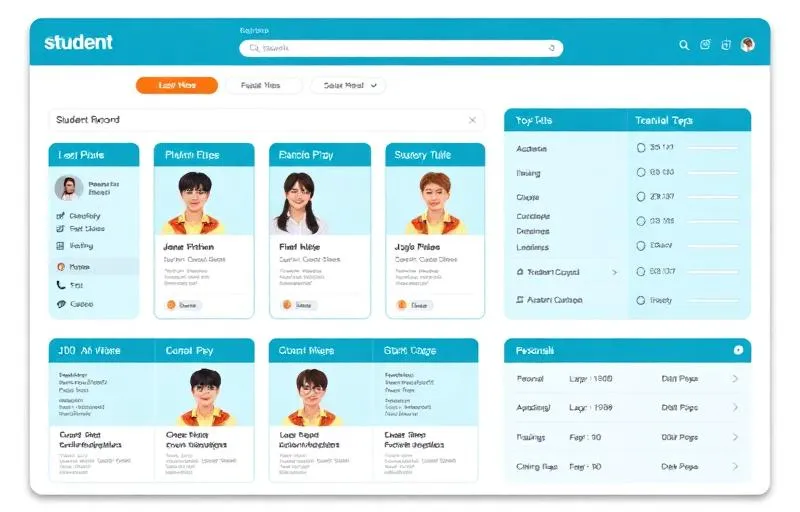The height and width of the screenshot is (512, 800).
Task: Click the orange badge button on the red-haired student's card
Action: pyautogui.click(x=414, y=305)
